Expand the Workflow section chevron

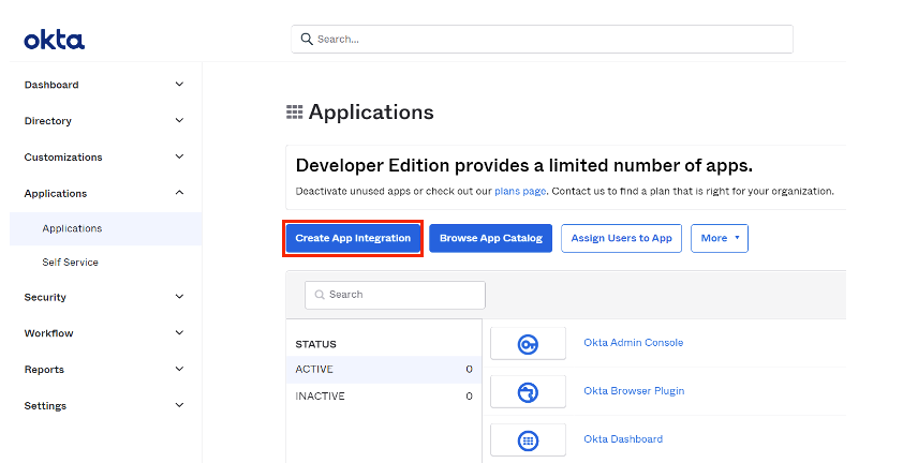tap(179, 333)
